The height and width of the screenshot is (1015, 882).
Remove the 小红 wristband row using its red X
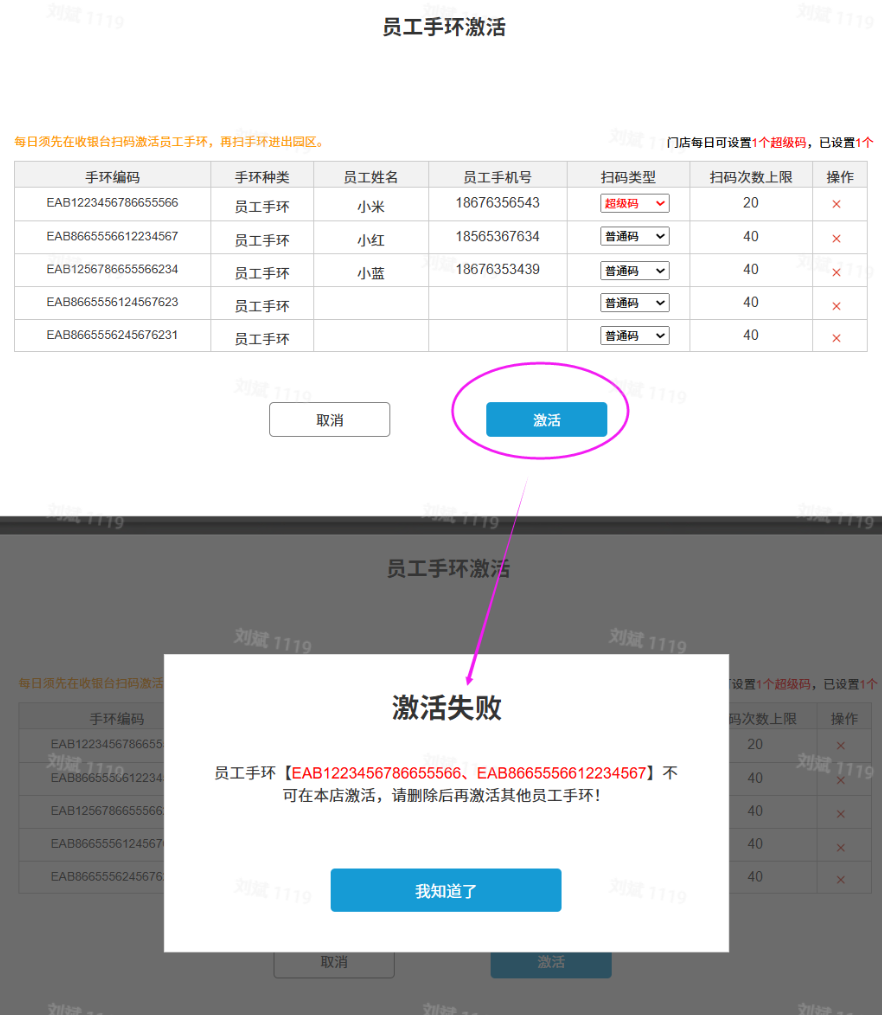[836, 239]
